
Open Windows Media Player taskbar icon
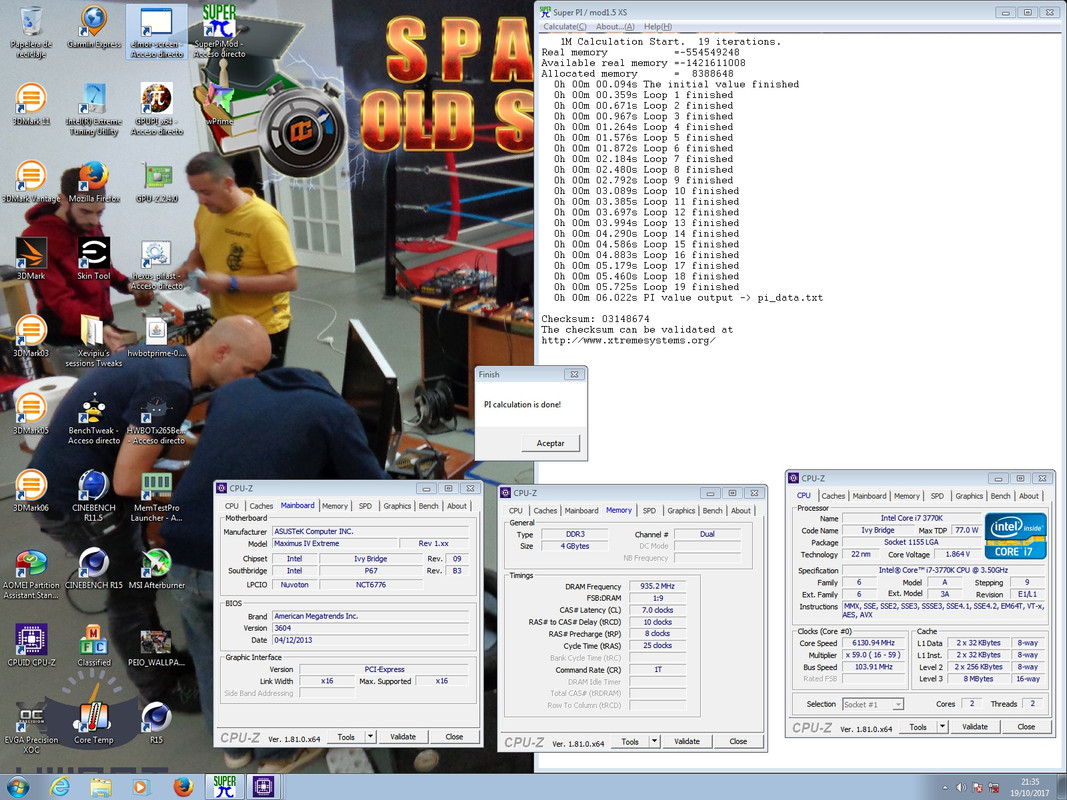click(x=141, y=787)
